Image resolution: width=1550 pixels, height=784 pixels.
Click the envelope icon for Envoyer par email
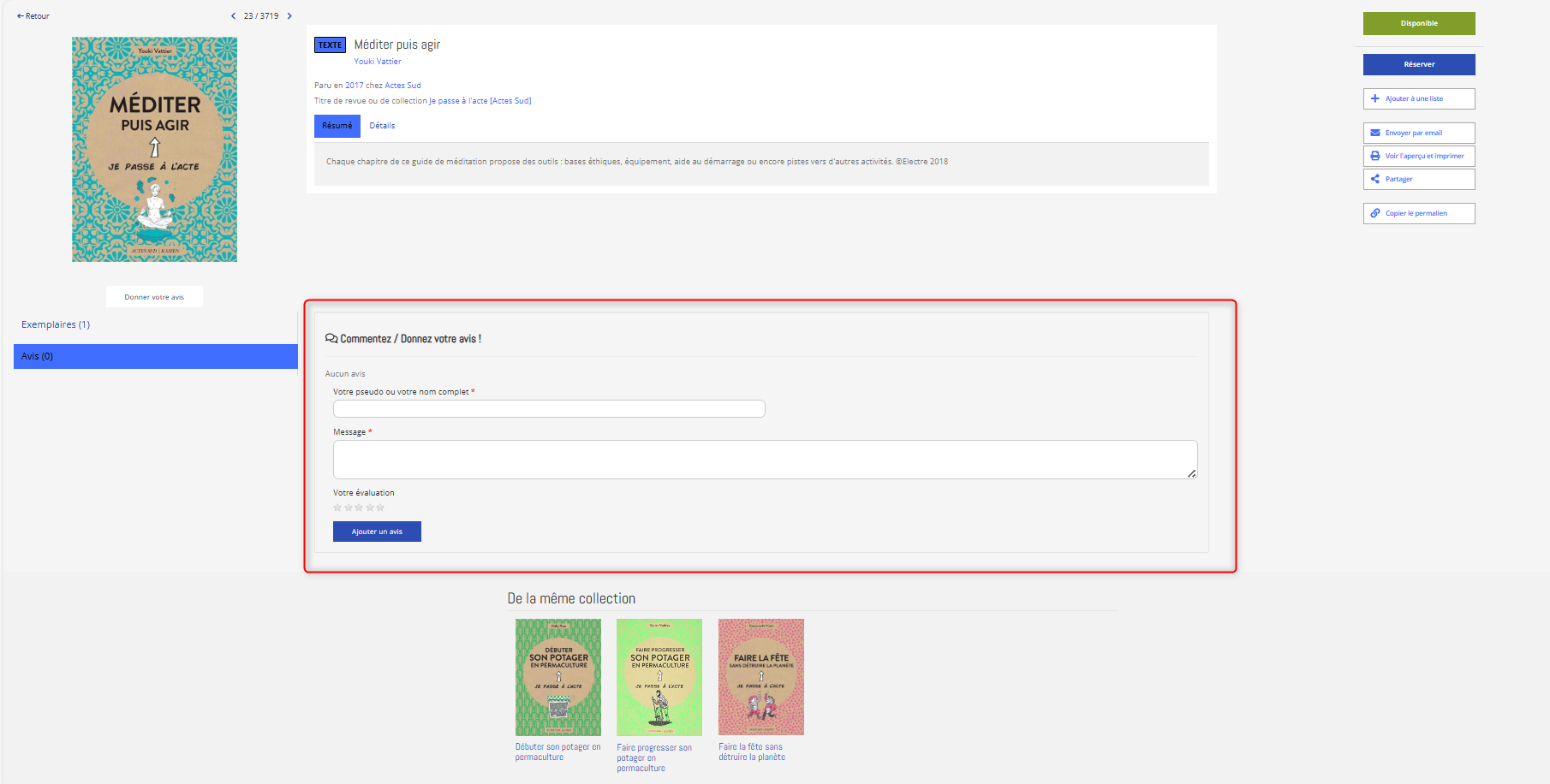click(1375, 133)
